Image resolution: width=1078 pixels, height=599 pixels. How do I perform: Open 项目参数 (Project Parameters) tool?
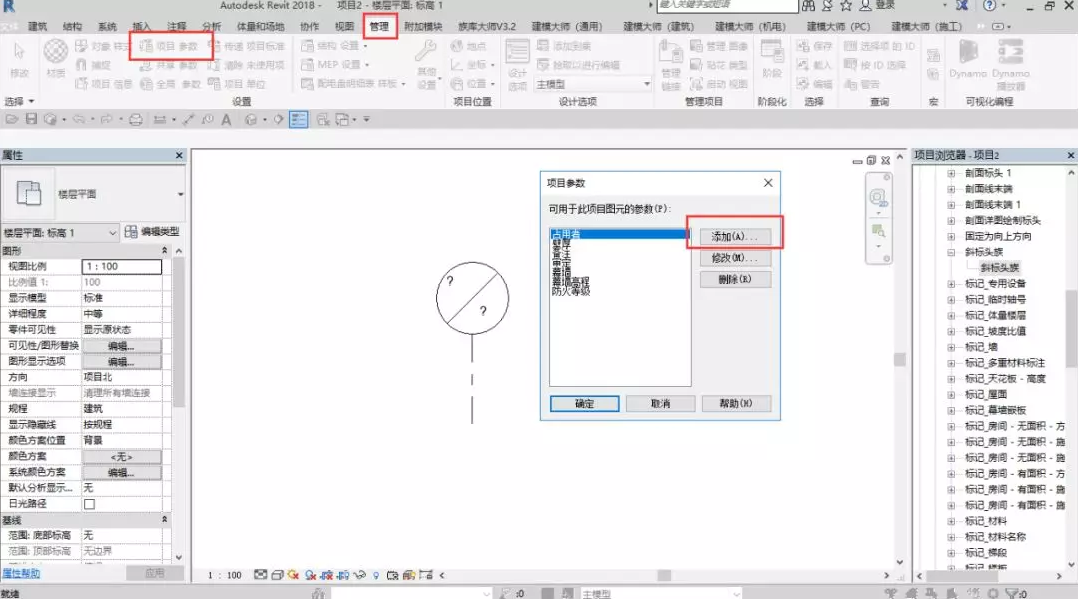tap(171, 46)
